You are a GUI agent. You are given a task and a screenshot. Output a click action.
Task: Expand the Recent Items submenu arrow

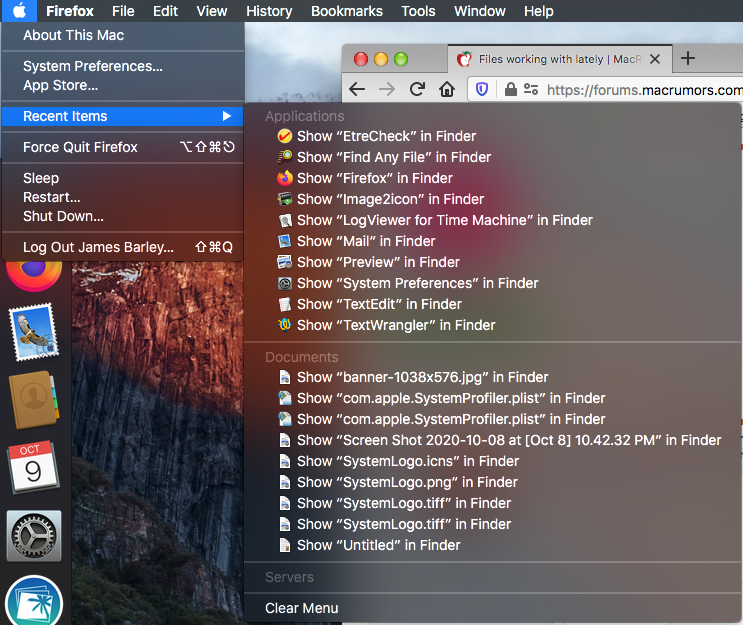[227, 116]
